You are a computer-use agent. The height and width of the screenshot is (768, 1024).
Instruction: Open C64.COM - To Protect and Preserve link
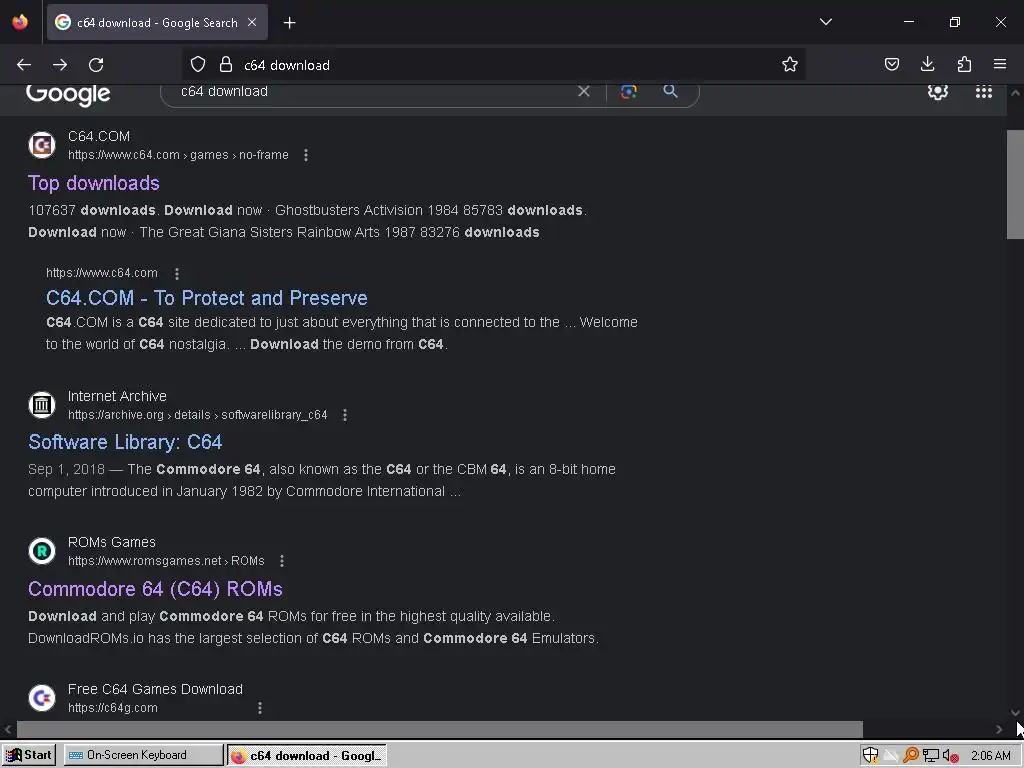206,298
